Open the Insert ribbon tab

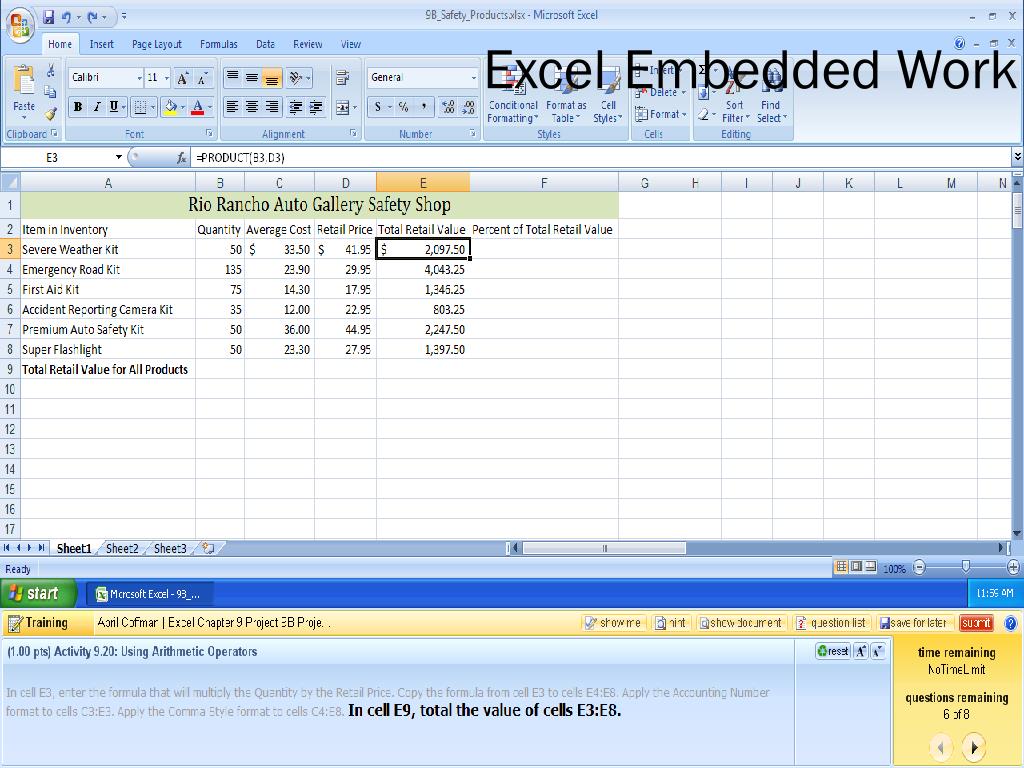click(101, 44)
